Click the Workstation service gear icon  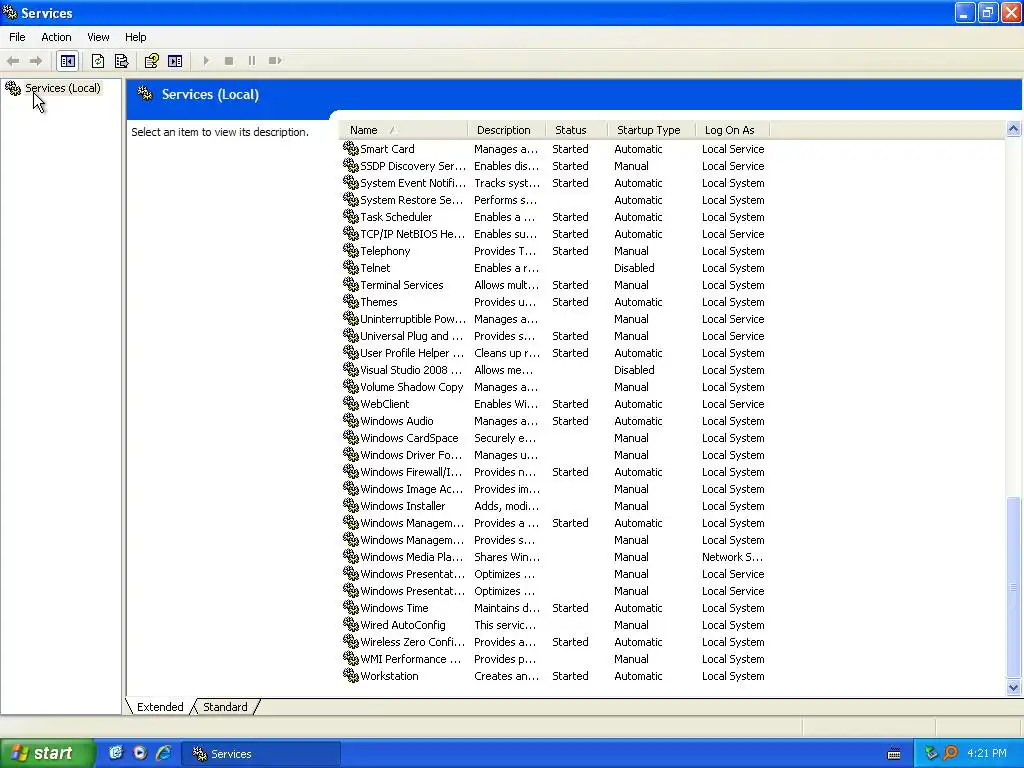[x=351, y=675]
